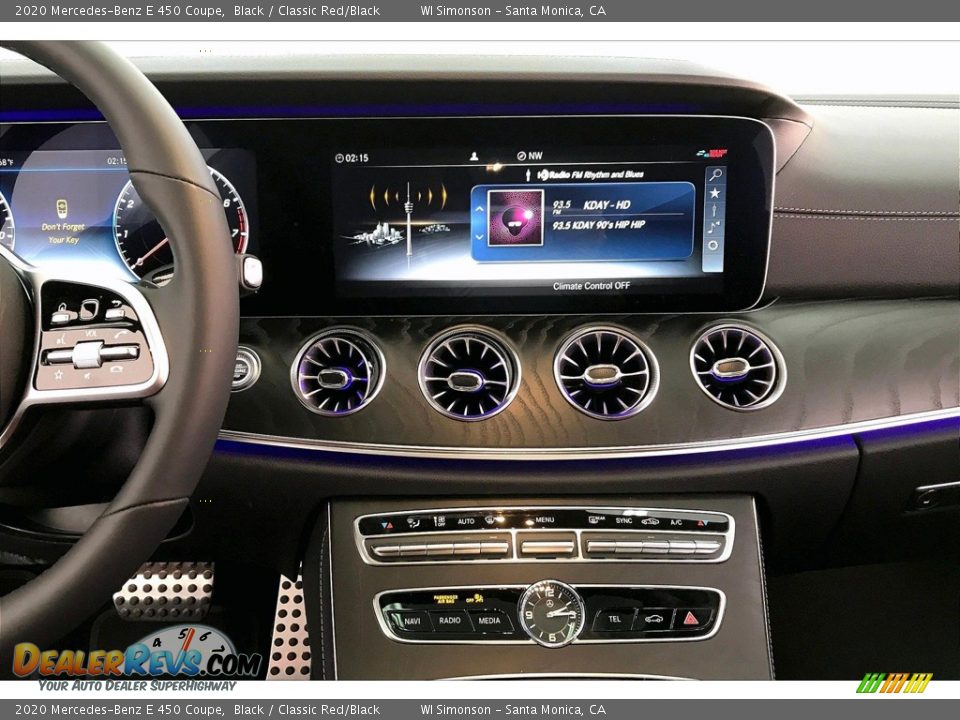Tap the radio antenna tuner icon
This screenshot has height=720, width=960.
pos(713,210)
